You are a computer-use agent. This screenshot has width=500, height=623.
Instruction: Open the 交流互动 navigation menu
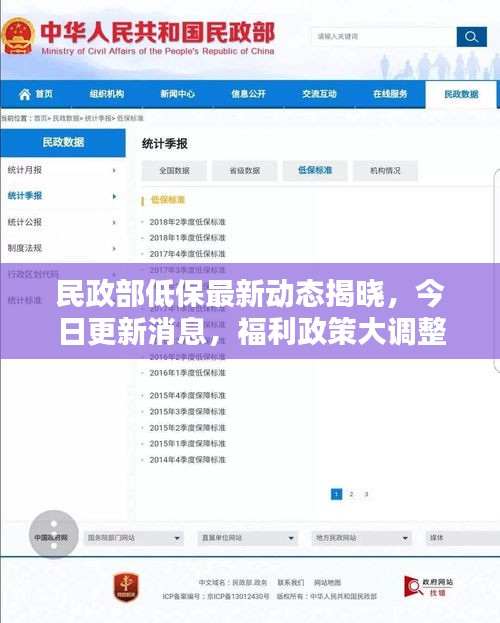pyautogui.click(x=319, y=94)
